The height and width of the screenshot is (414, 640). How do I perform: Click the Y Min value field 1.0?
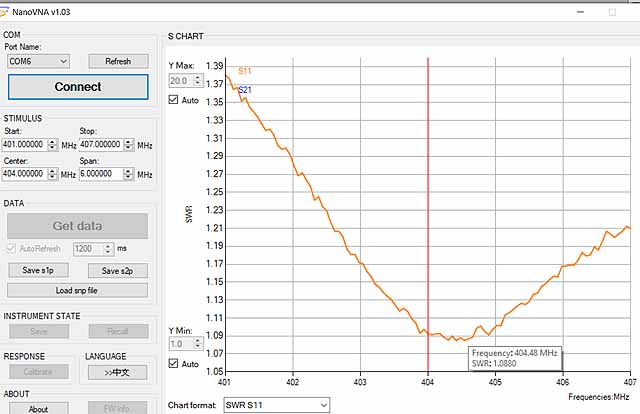click(180, 344)
